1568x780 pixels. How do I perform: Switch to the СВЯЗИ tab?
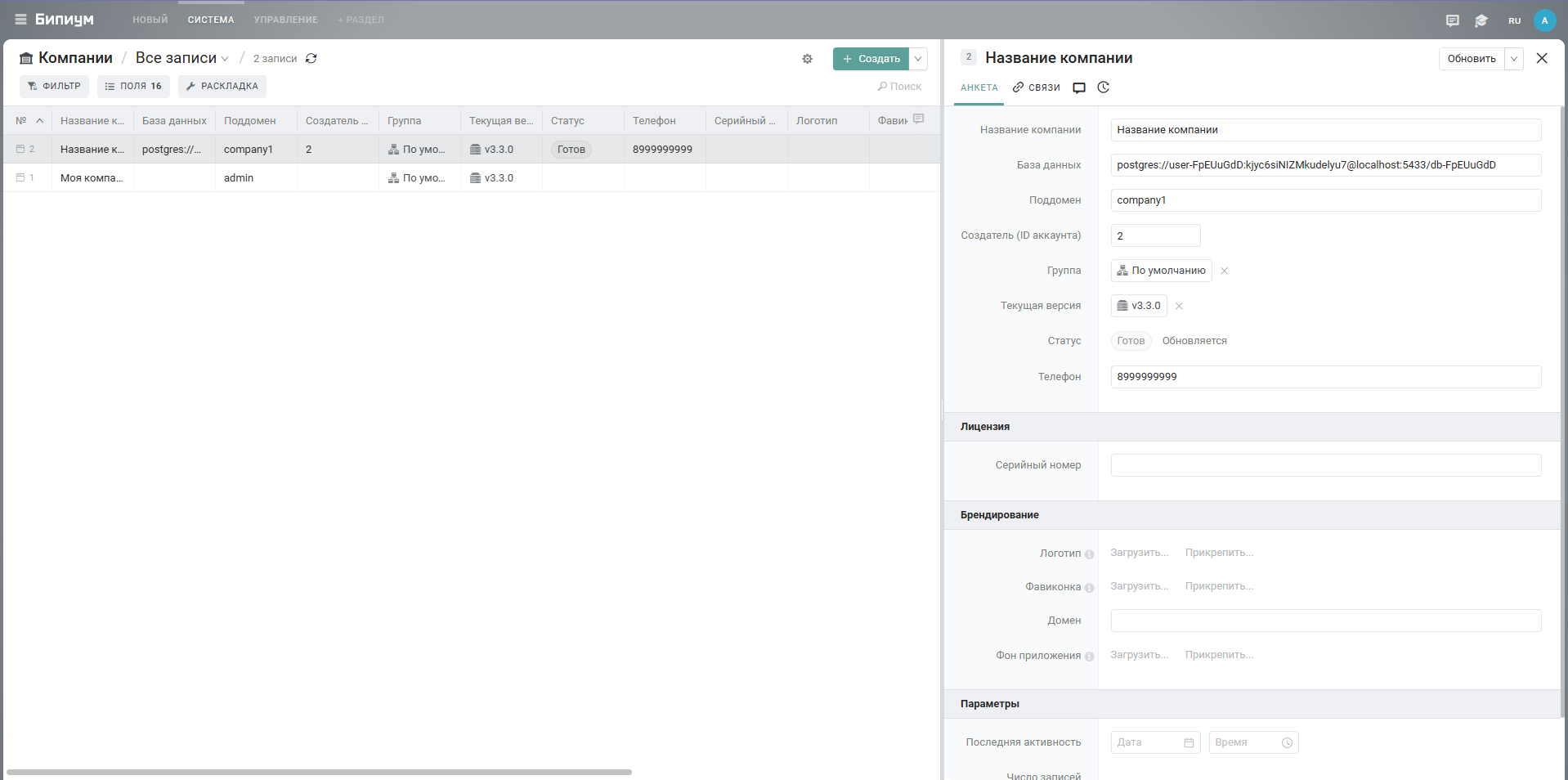tap(1037, 87)
